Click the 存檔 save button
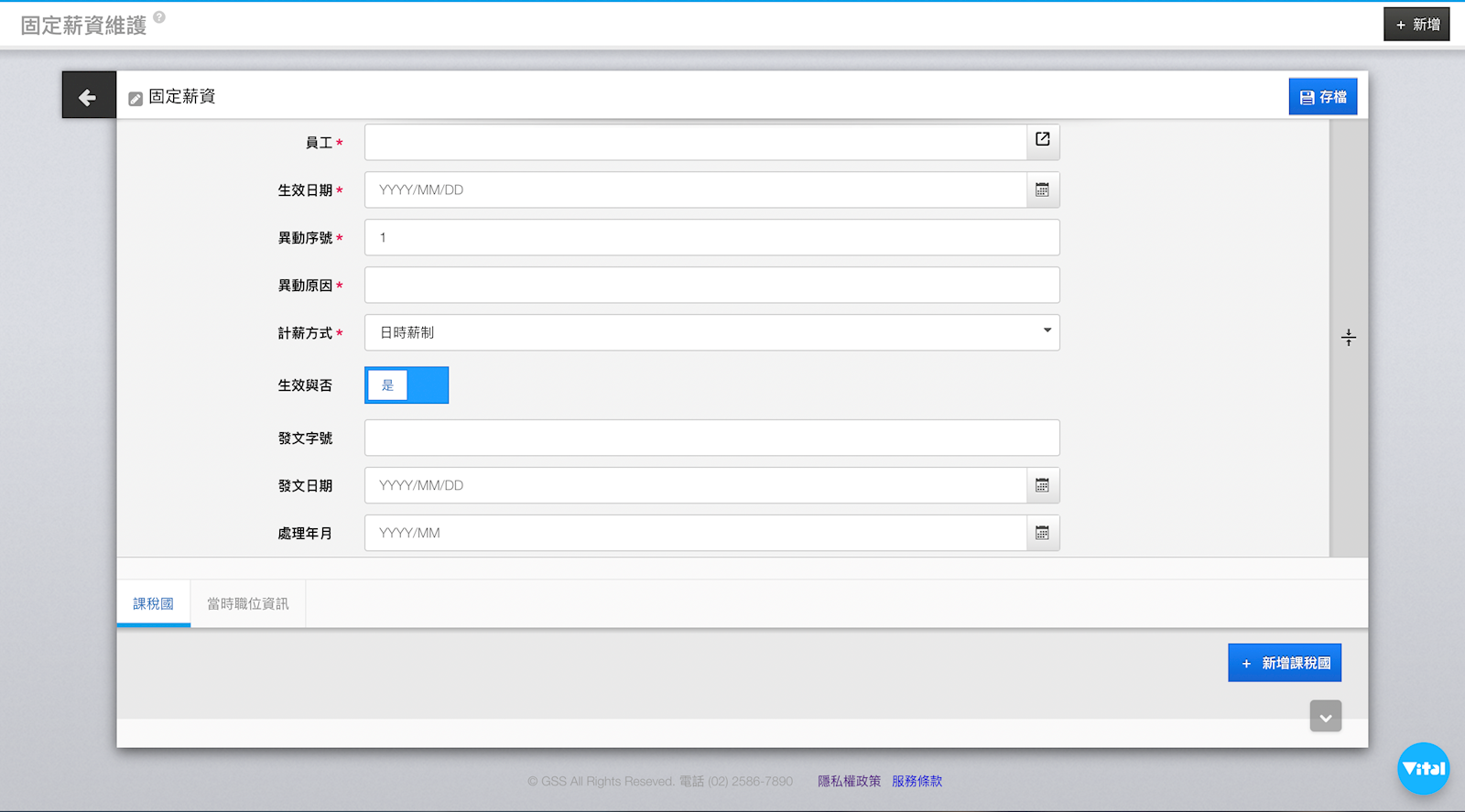Image resolution: width=1465 pixels, height=812 pixels. 1322,97
